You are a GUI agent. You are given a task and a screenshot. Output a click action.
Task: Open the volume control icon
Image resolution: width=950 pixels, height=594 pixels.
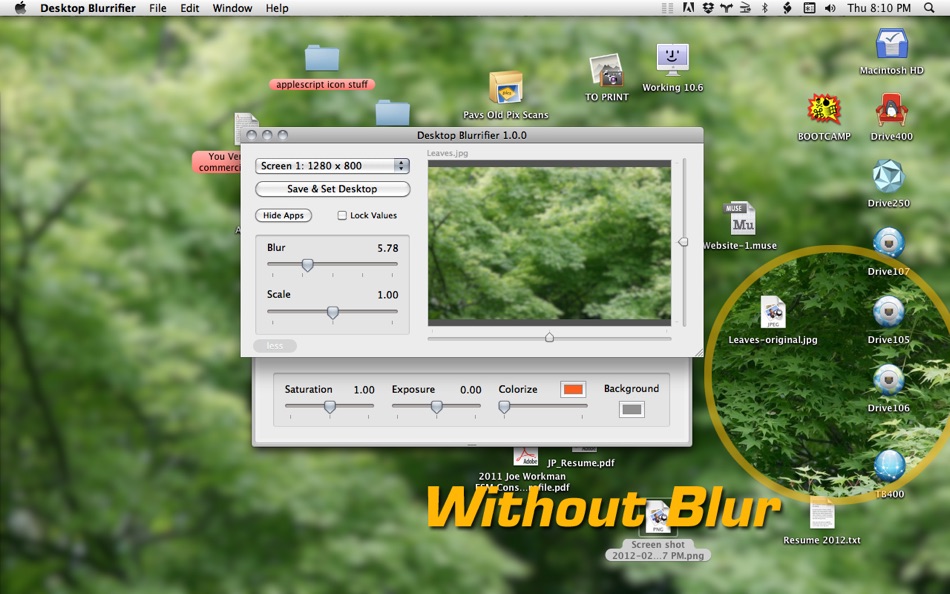(830, 8)
